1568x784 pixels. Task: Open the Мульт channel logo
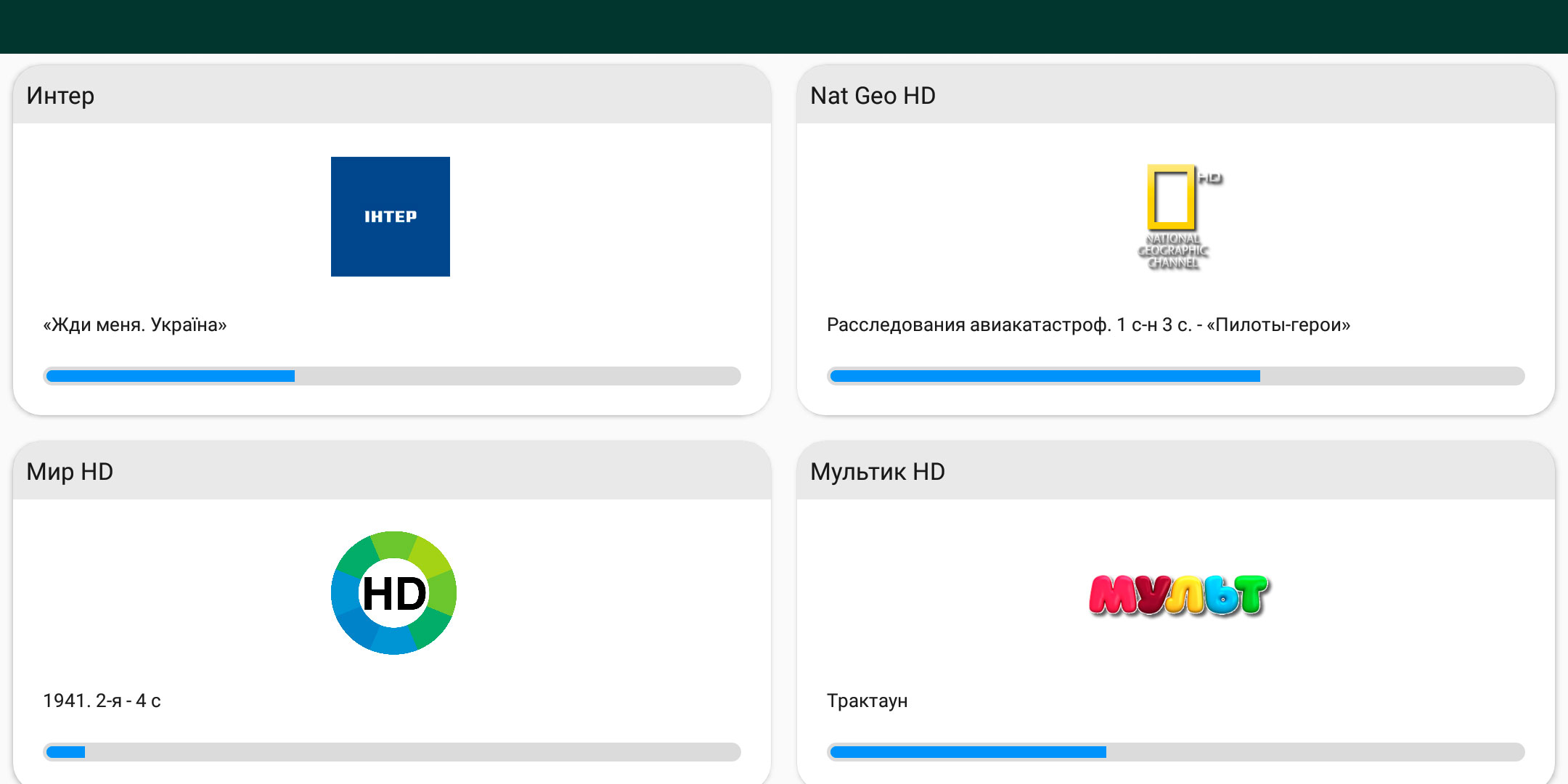[1179, 595]
